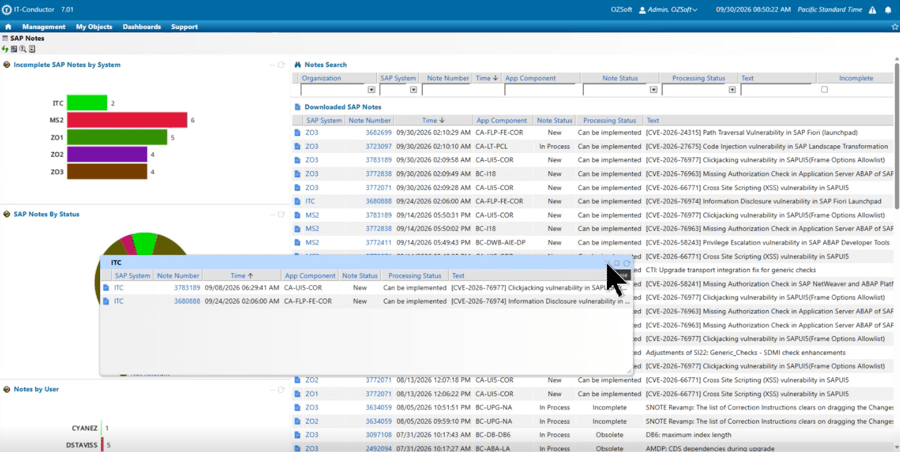Viewport: 900px width, 452px height.
Task: Open the Support menu
Action: 184,26
